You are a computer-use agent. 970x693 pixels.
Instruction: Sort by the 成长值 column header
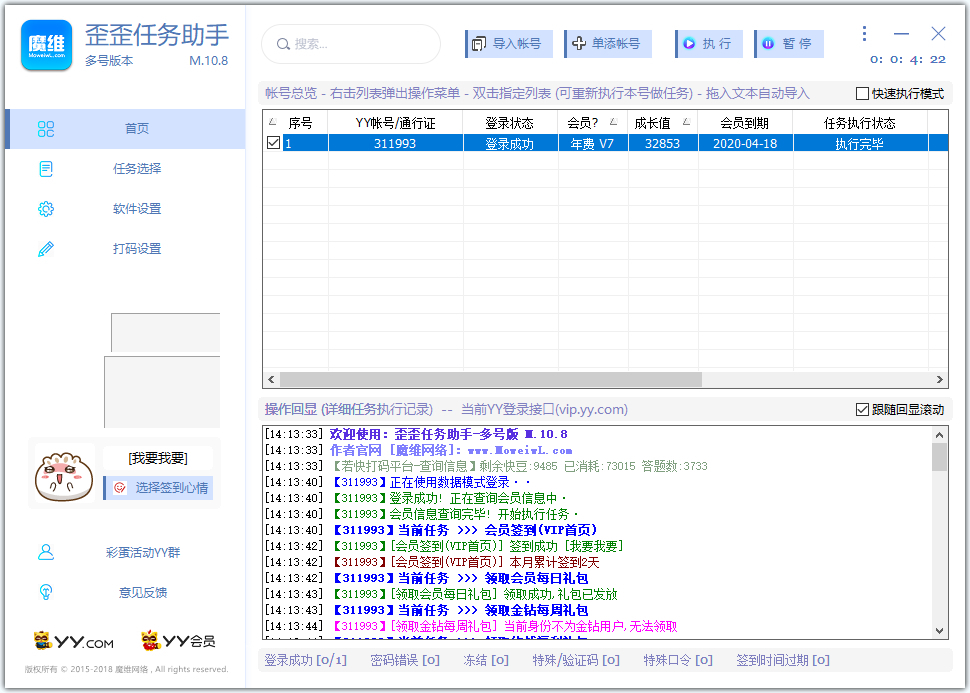pyautogui.click(x=663, y=123)
